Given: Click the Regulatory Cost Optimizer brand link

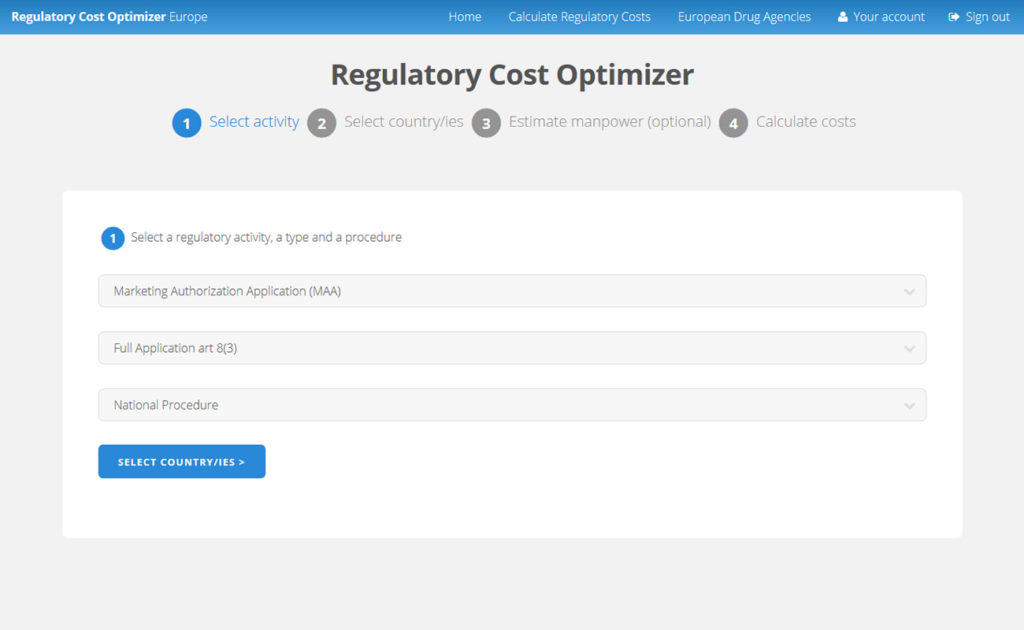Looking at the screenshot, I should pos(108,16).
